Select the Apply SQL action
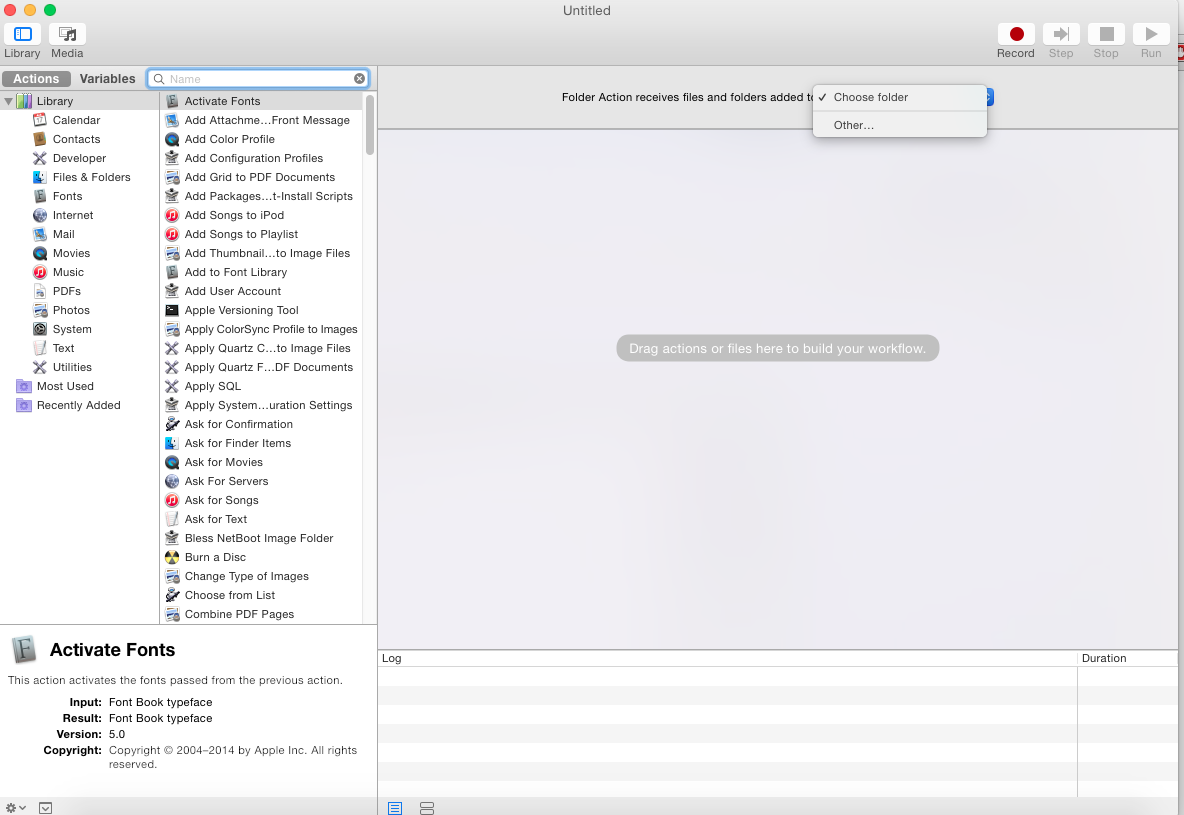 (x=261, y=386)
